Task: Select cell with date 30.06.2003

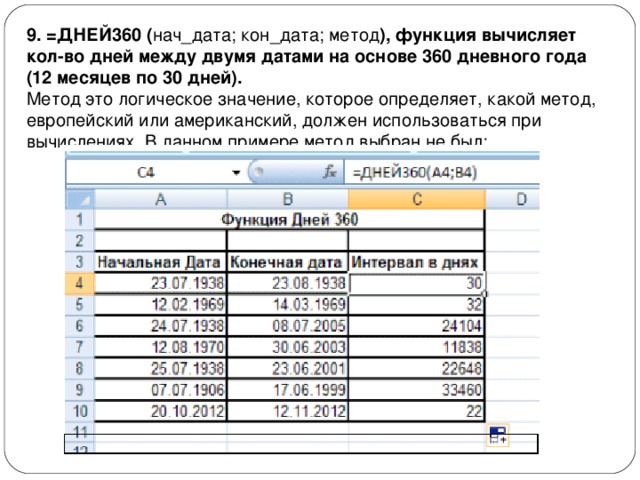Action: click(288, 347)
